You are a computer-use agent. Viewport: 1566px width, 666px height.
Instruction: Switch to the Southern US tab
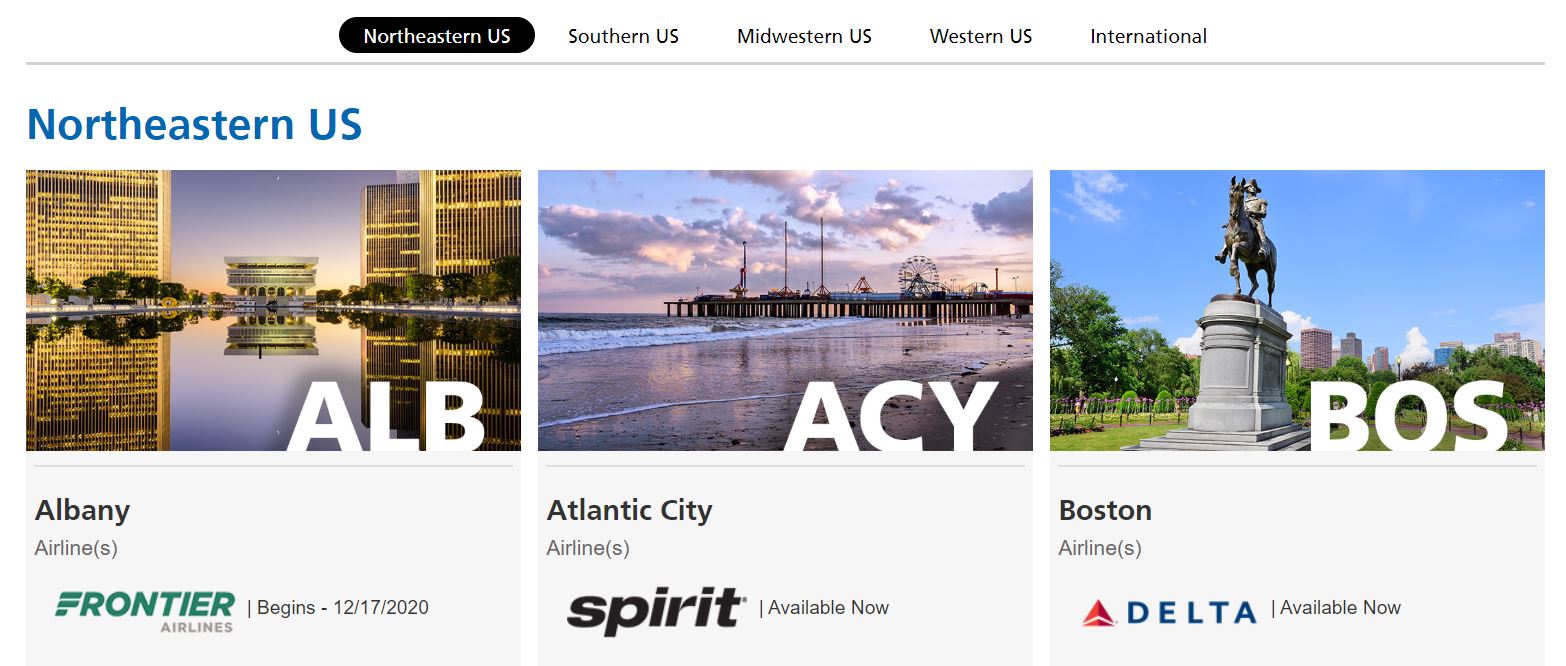(x=623, y=36)
